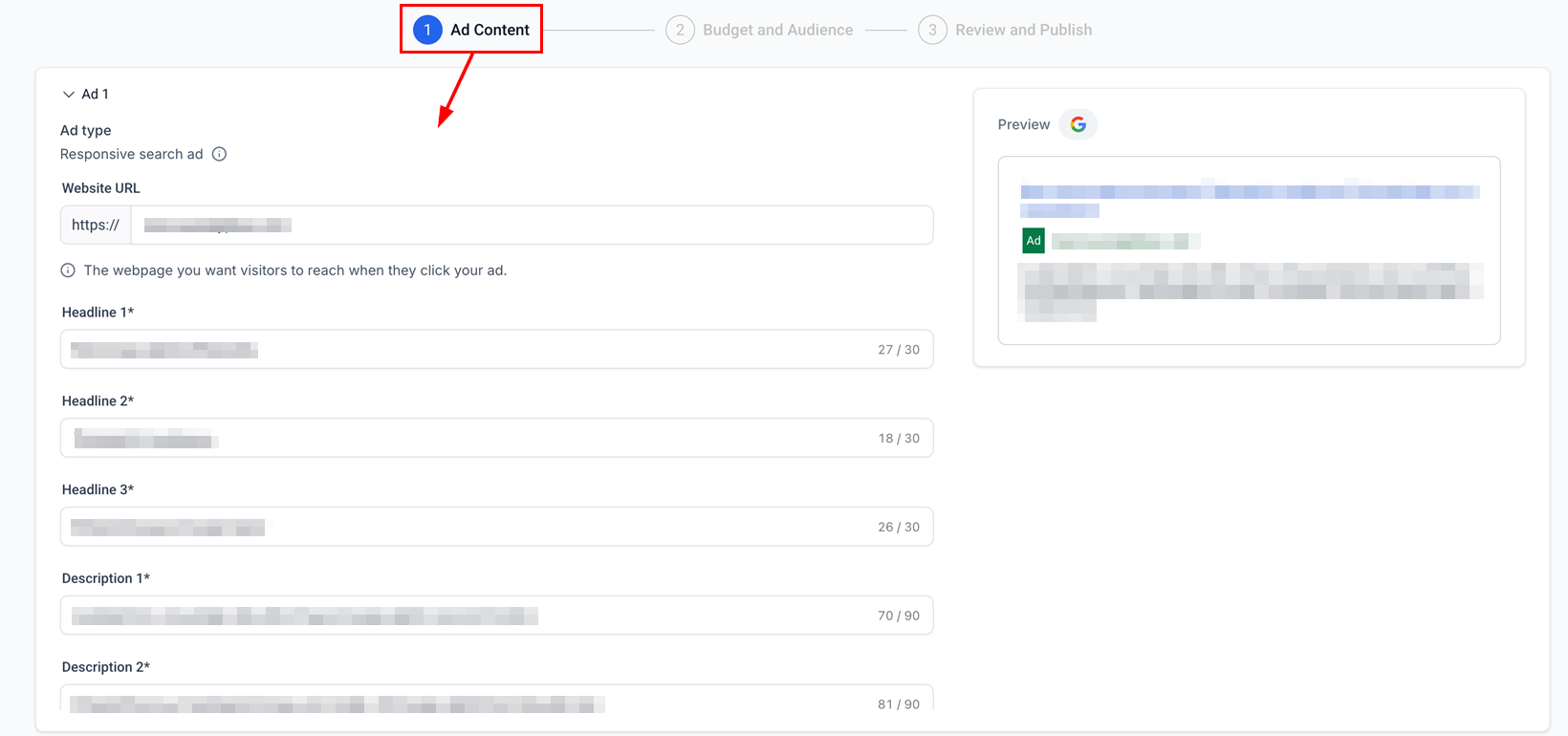Click the step 2 circle icon
The width and height of the screenshot is (1568, 736).
point(680,30)
